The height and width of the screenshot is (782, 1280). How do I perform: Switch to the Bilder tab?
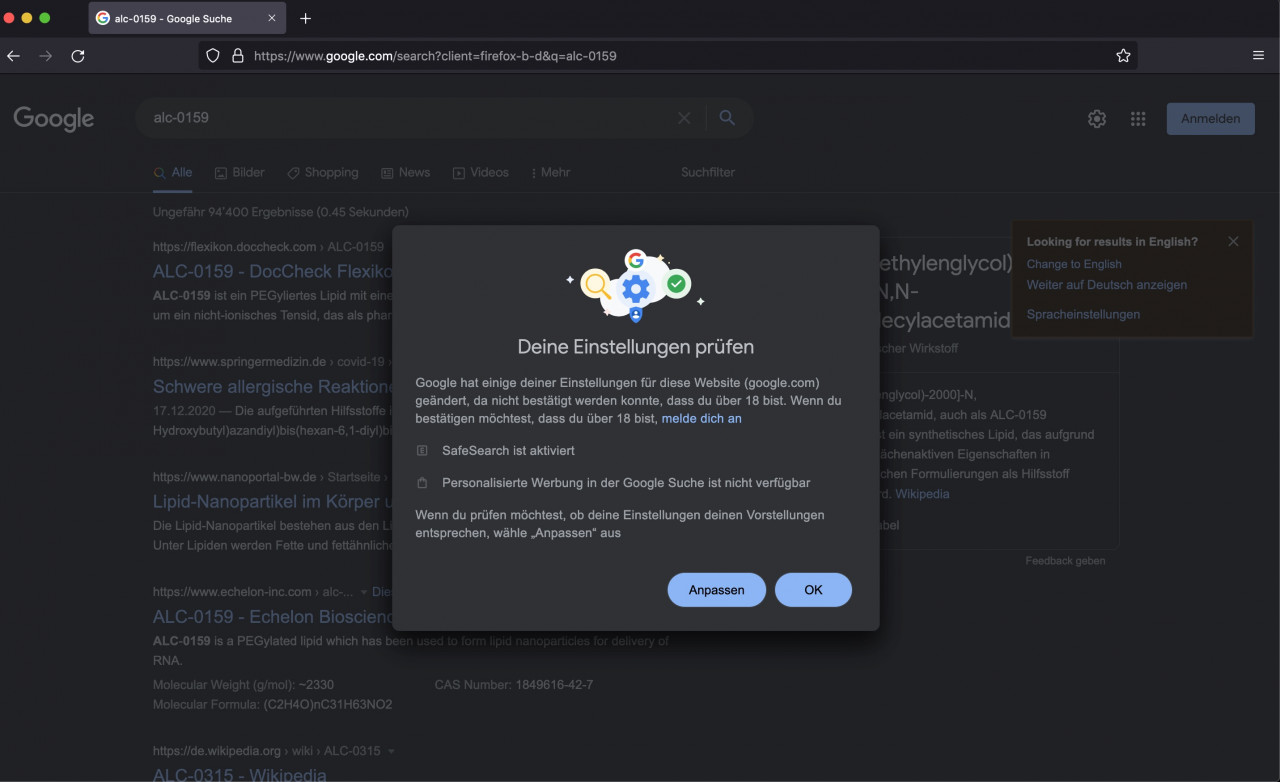(240, 172)
